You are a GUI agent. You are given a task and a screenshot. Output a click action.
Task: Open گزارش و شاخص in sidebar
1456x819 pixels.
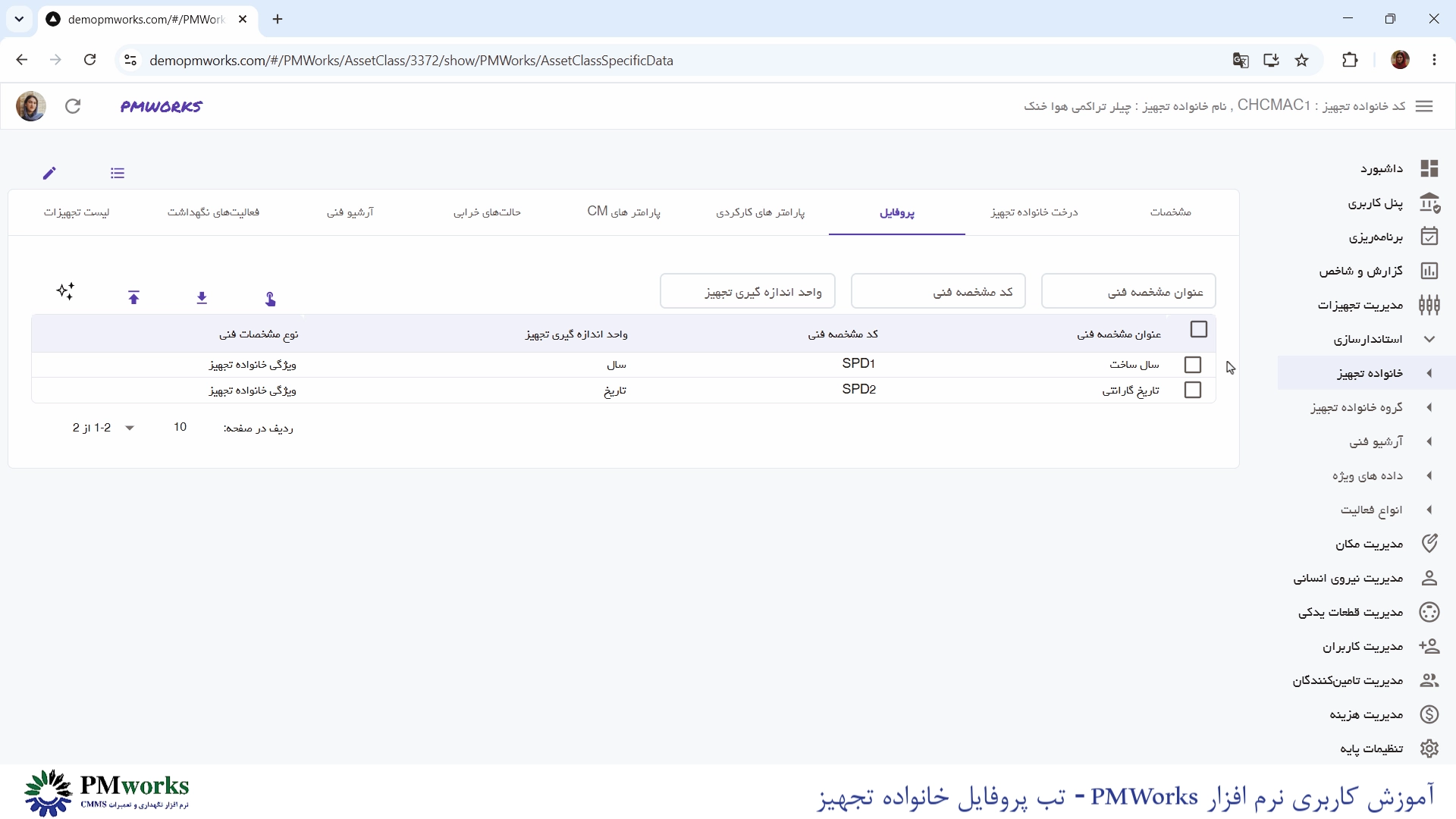pyautogui.click(x=1379, y=271)
